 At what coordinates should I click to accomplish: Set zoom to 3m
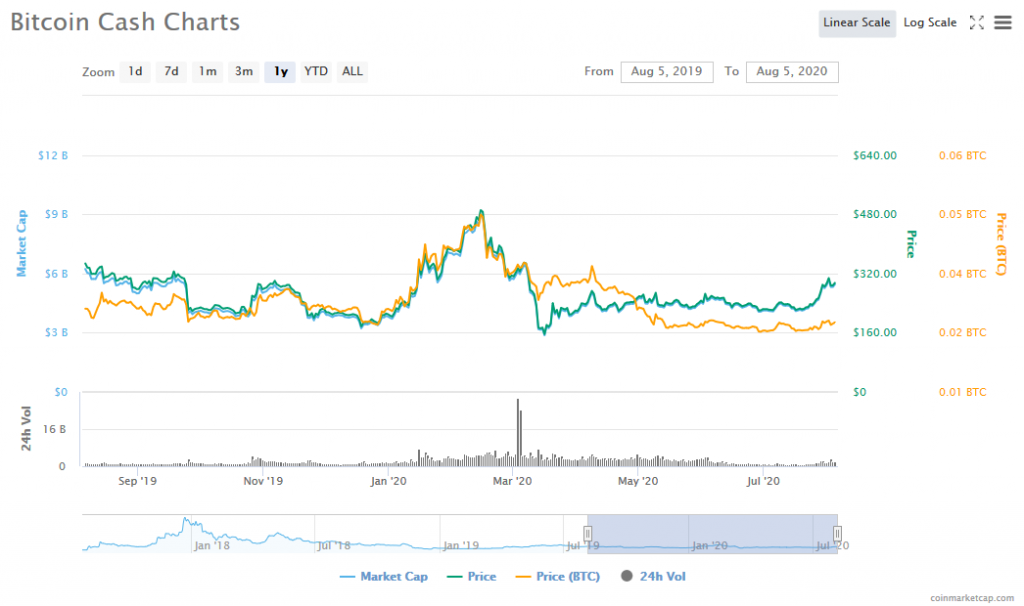[x=244, y=71]
